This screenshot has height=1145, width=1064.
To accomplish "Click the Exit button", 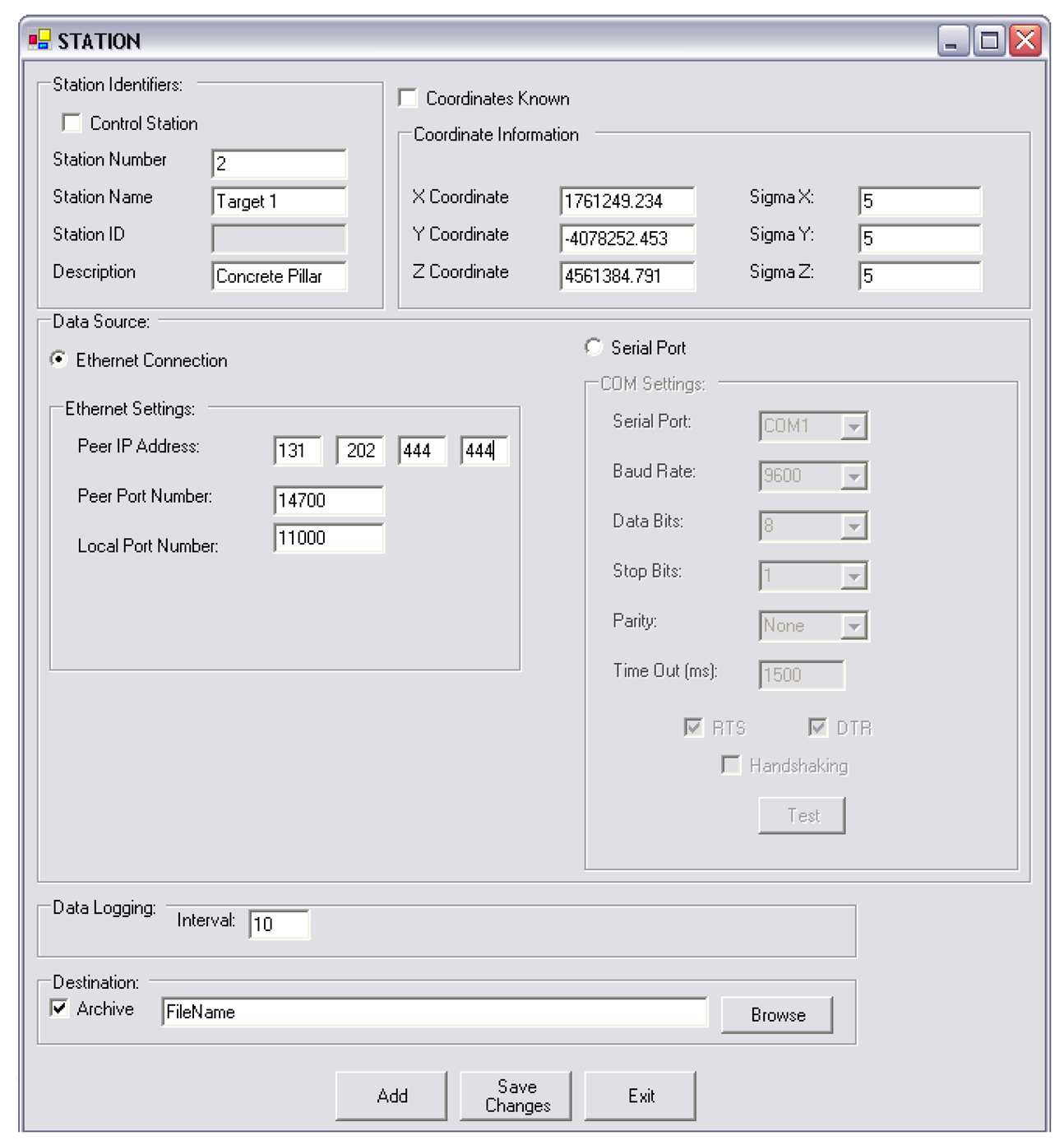I will click(x=641, y=1096).
